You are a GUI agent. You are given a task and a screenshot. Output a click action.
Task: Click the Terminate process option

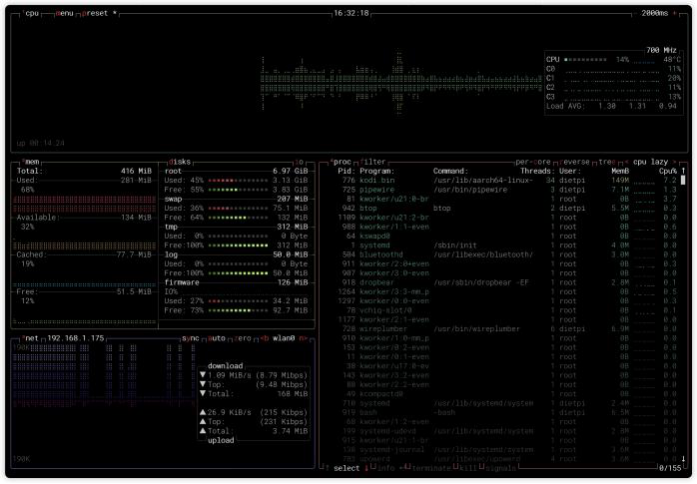pyautogui.click(x=427, y=467)
